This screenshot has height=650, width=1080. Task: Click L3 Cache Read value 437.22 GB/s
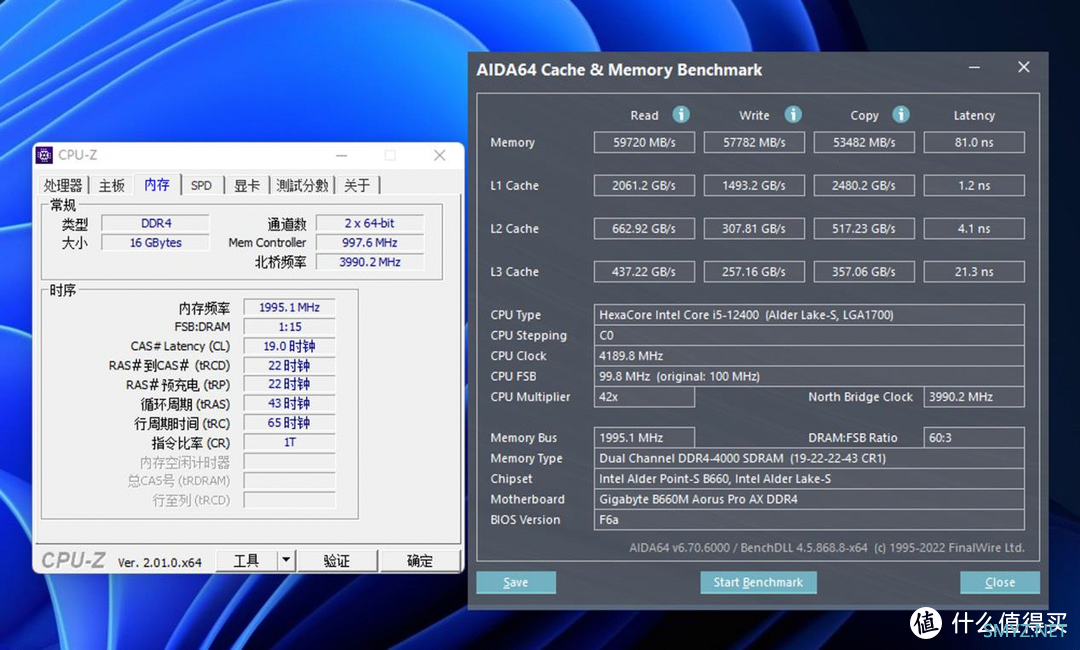(644, 272)
